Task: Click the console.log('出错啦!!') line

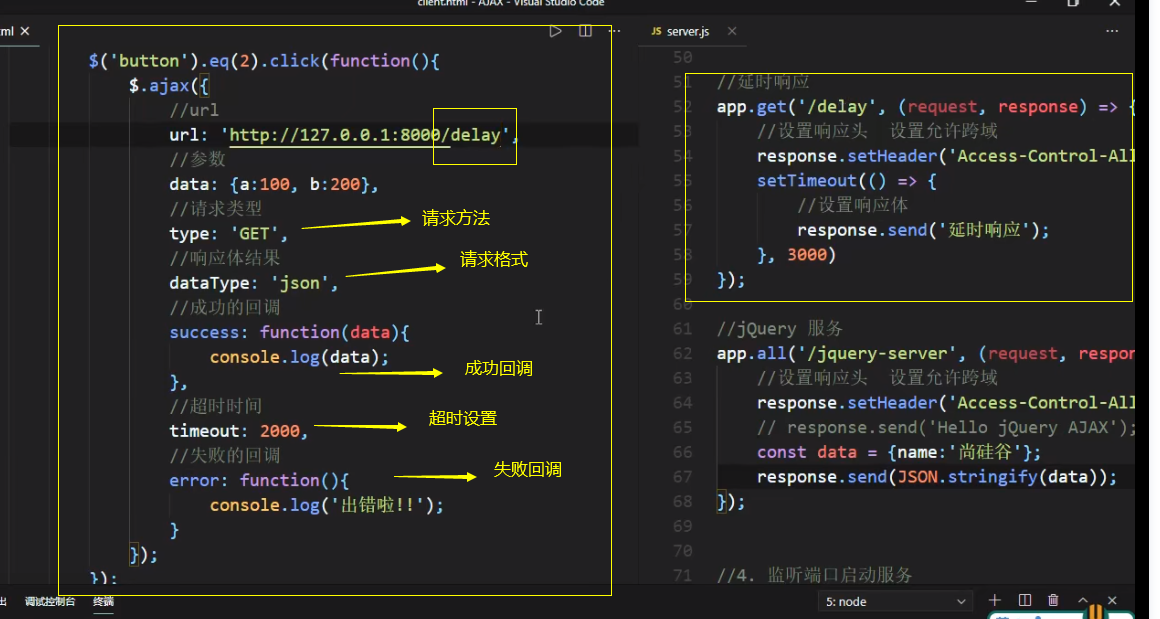Action: [x=326, y=505]
